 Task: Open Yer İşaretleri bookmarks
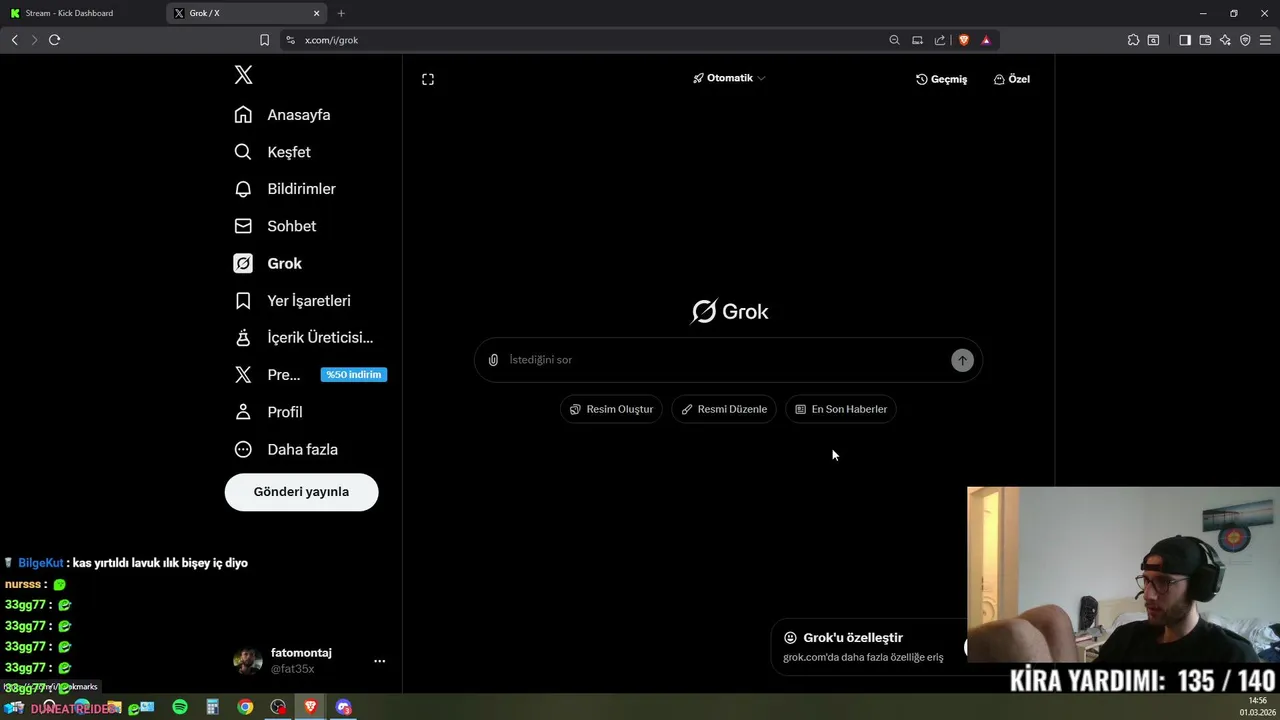coord(292,301)
